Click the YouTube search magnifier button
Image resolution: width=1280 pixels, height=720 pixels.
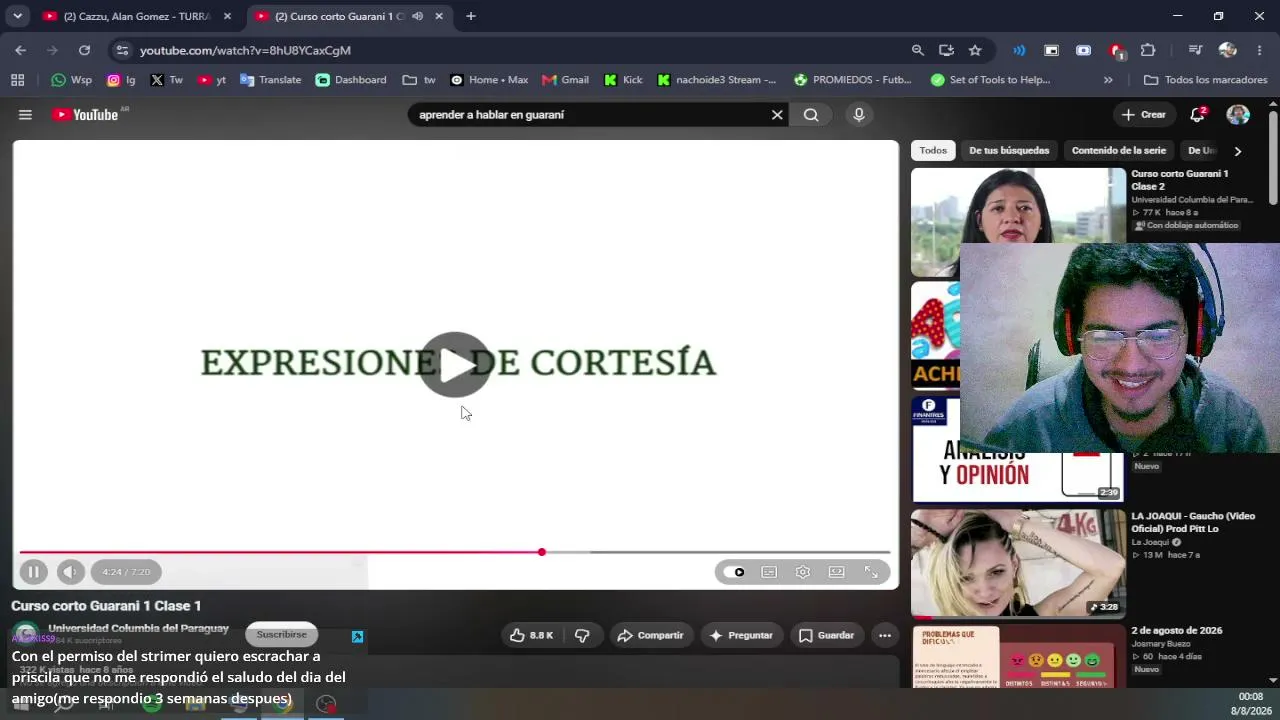811,115
